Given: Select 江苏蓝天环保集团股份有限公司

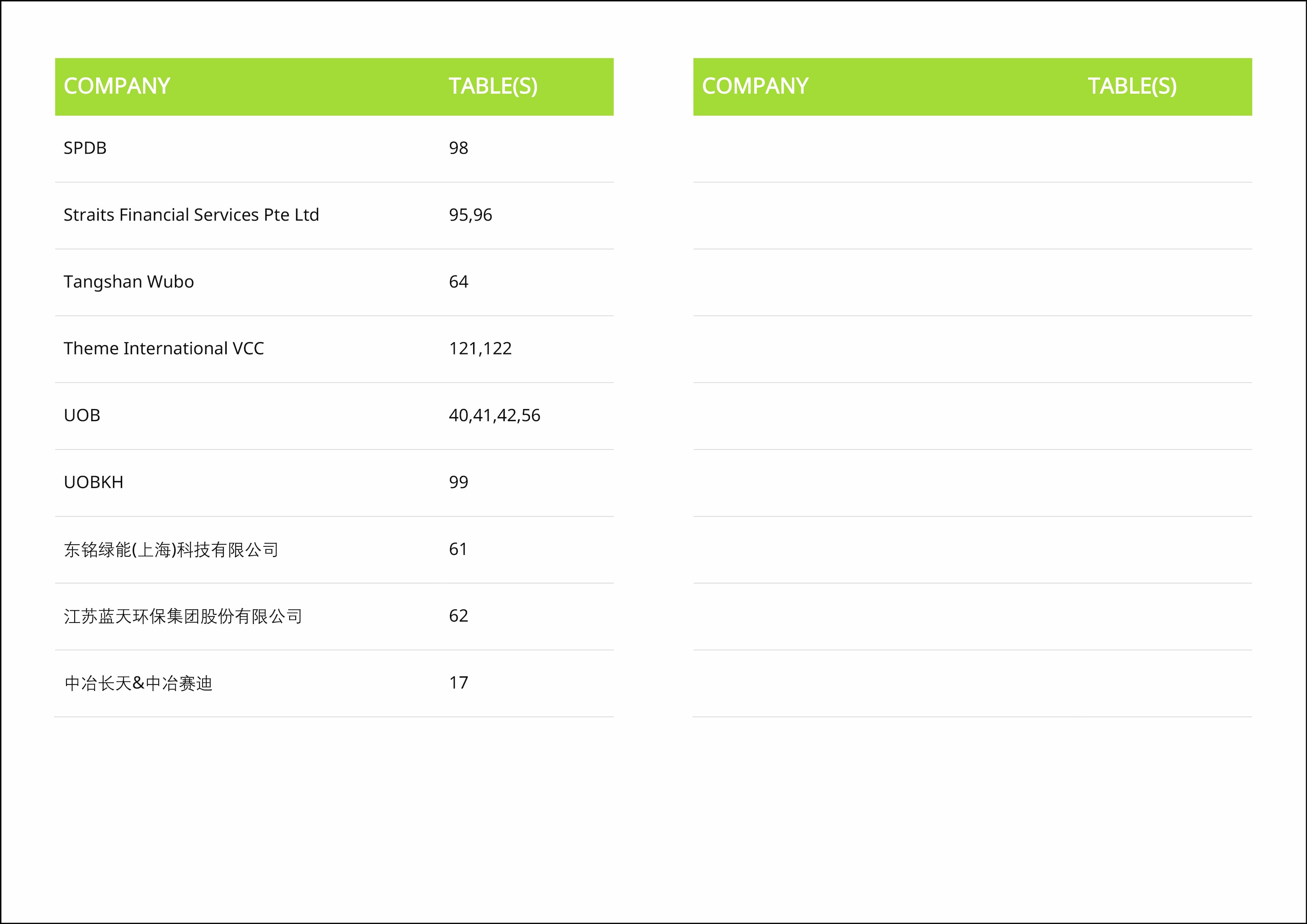Looking at the screenshot, I should point(183,616).
